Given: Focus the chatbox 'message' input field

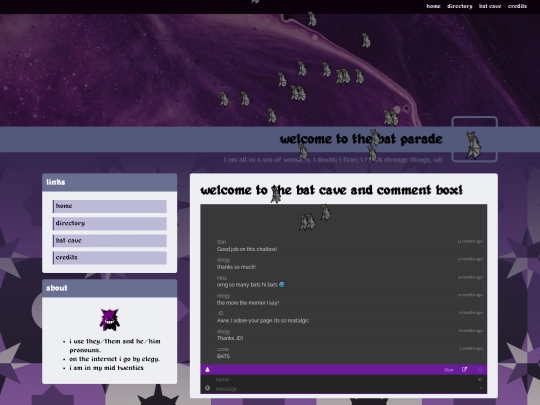Looking at the screenshot, I should coord(344,388).
